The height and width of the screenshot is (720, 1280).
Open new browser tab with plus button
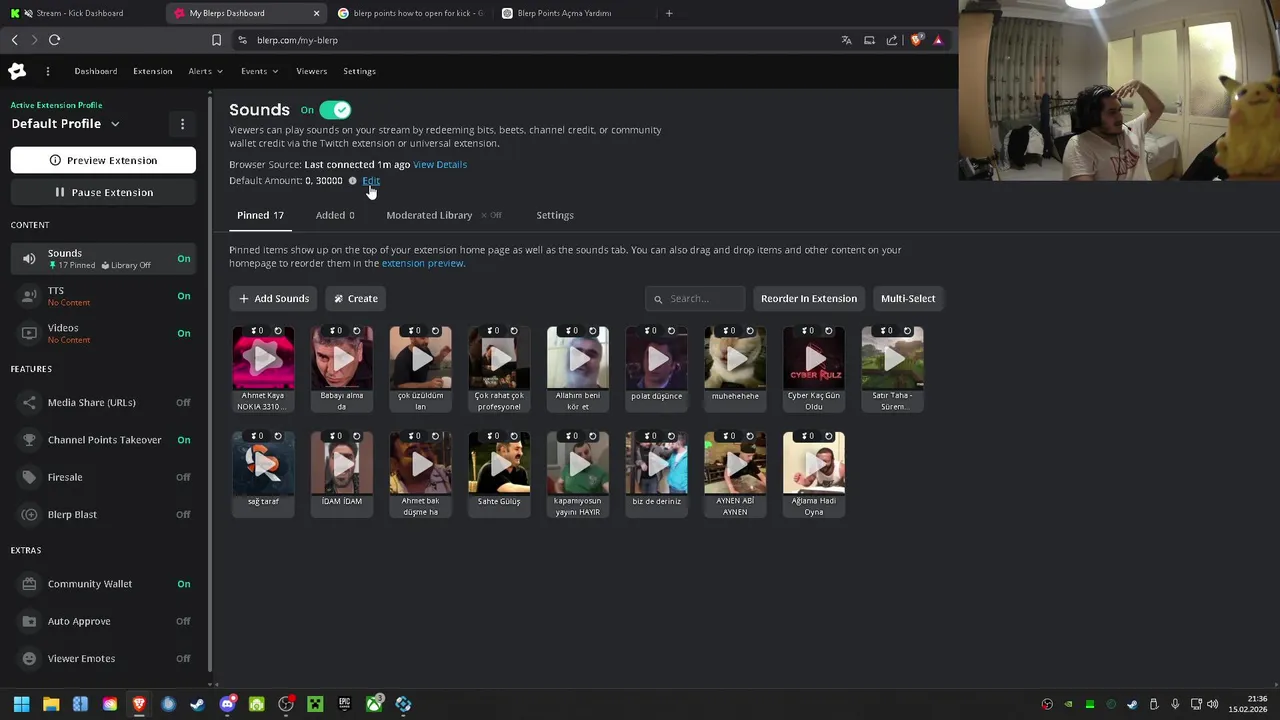click(x=669, y=13)
